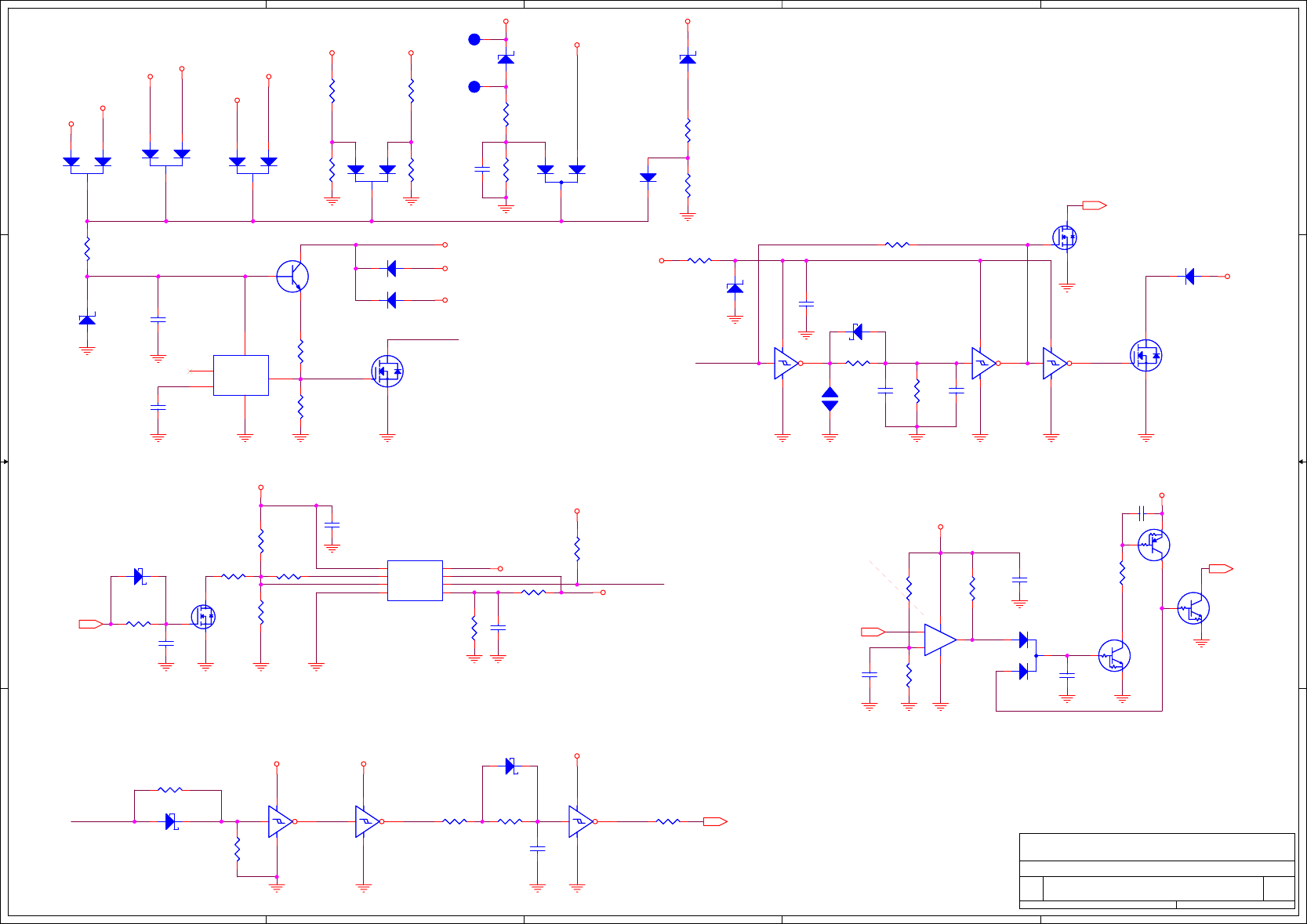Click the IC rectangle below the NPN transistor base
This screenshot has width=1307, height=924.
point(241,375)
